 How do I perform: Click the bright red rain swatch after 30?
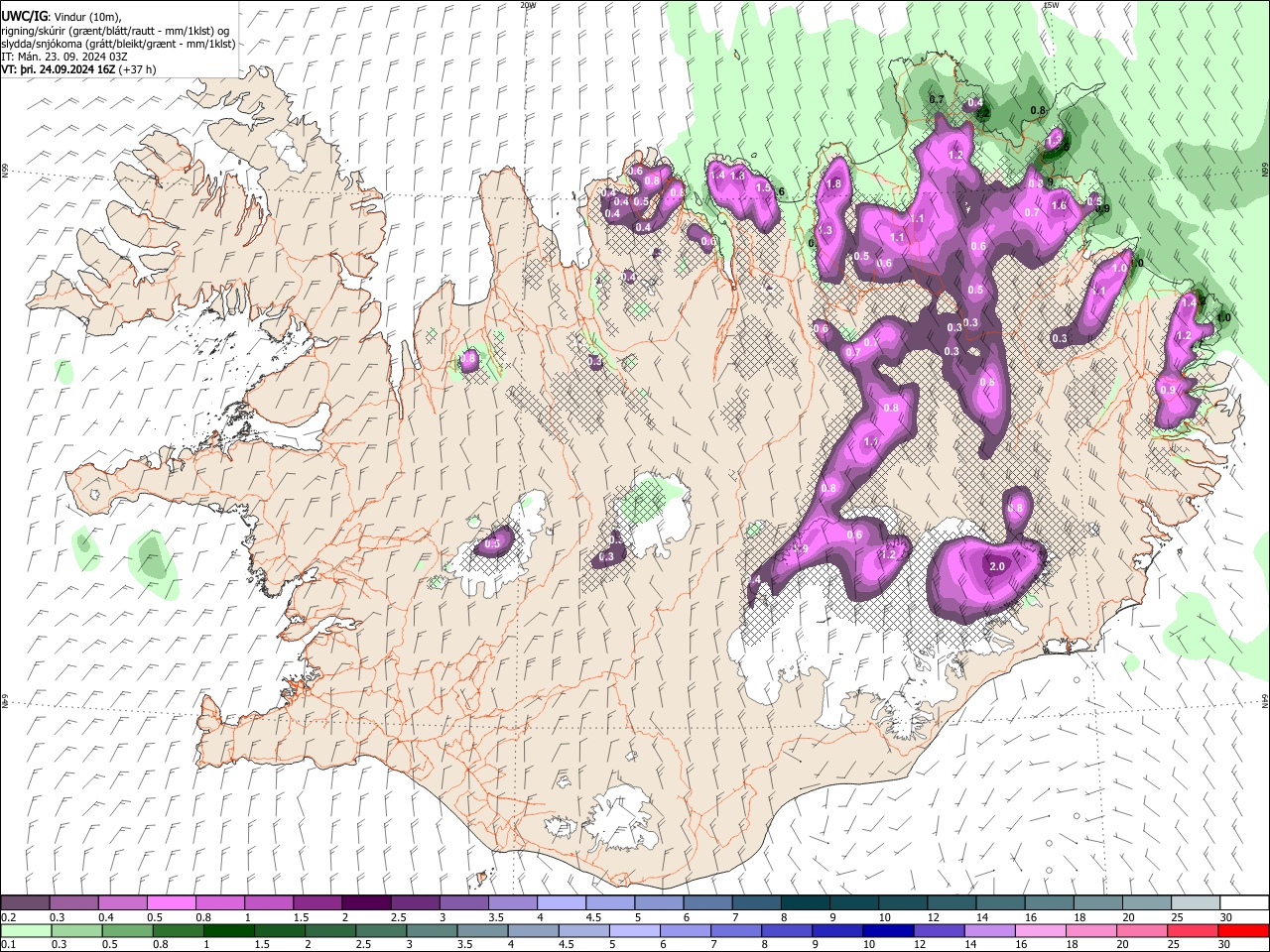pyautogui.click(x=1243, y=930)
